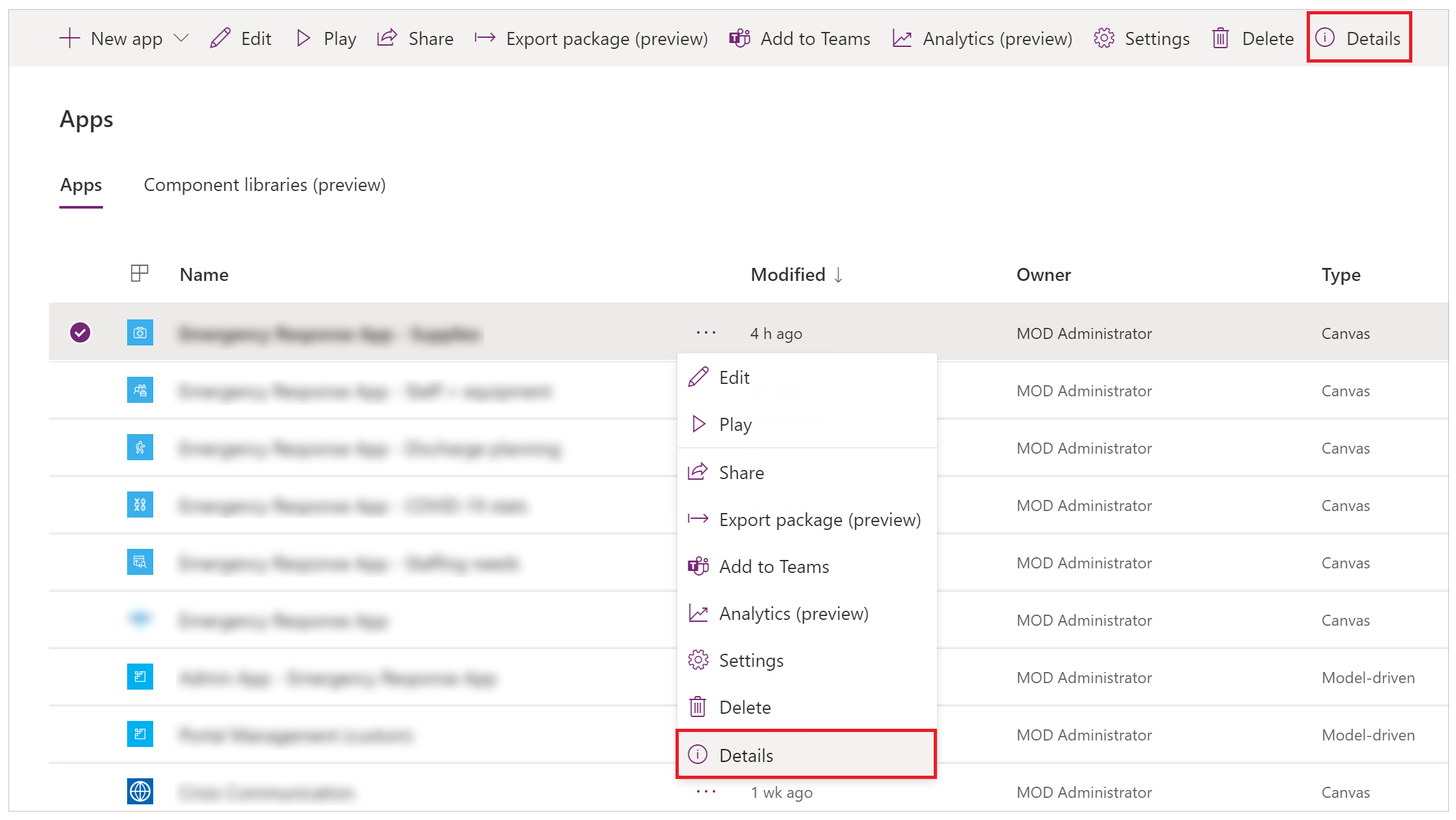
Task: Click the Settings gear icon
Action: 697,660
